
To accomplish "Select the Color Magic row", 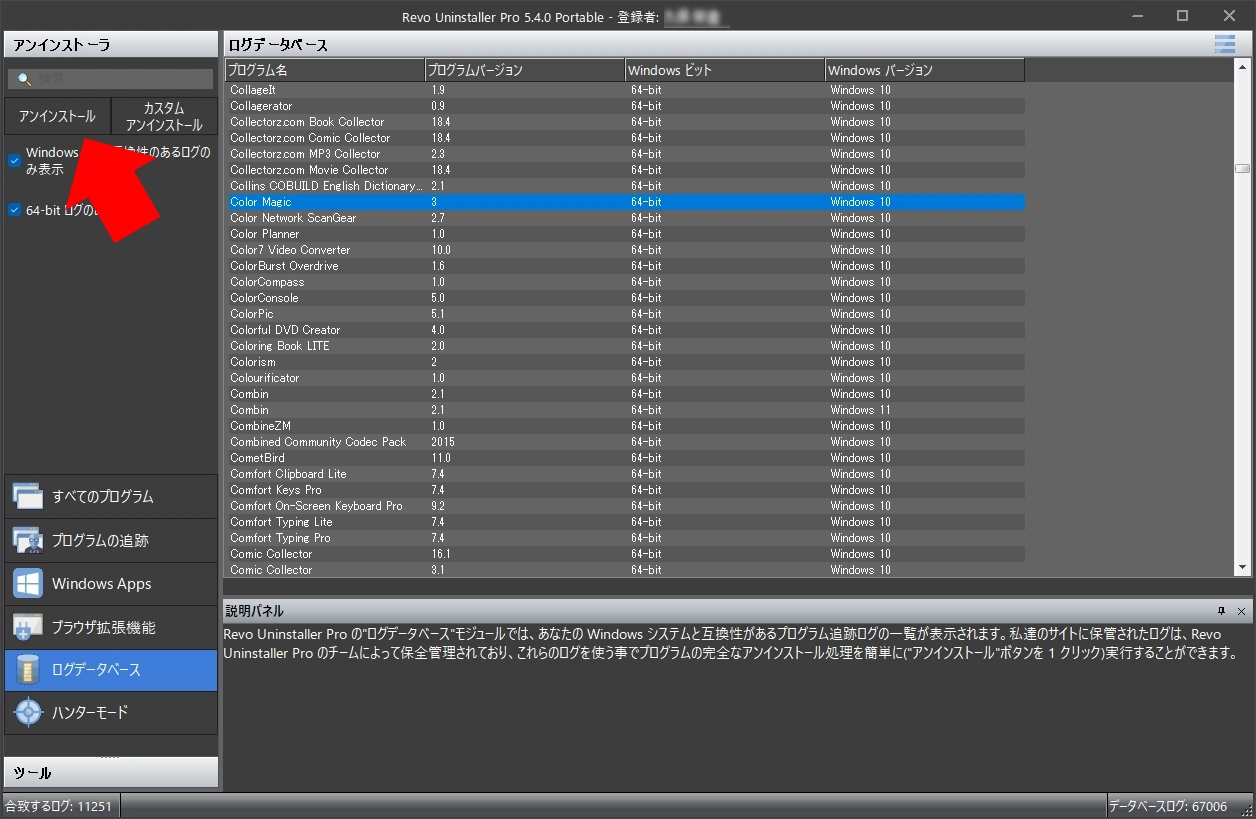I will click(625, 202).
